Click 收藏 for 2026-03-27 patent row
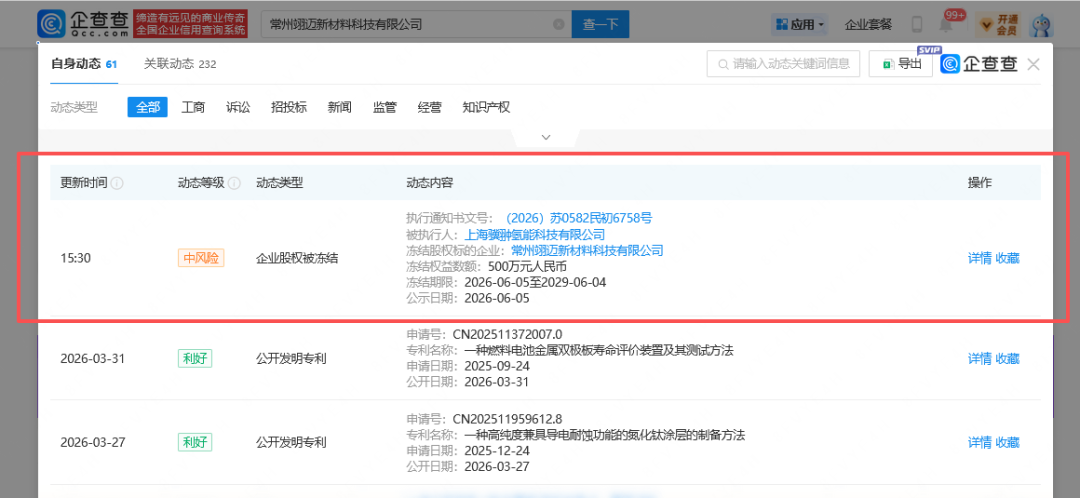Viewport: 1080px width, 498px height. click(1008, 442)
